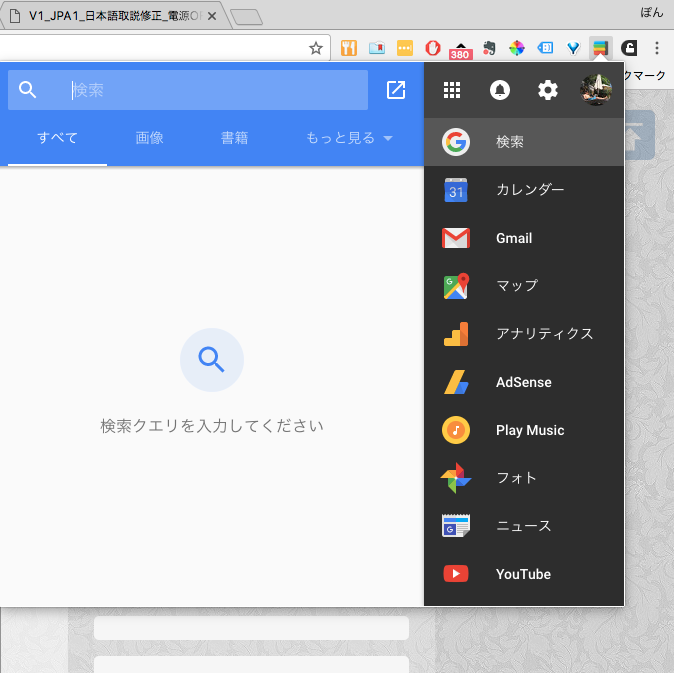Select Google 検索 in the app list
Viewport: 674px width, 673px height.
pos(524,142)
